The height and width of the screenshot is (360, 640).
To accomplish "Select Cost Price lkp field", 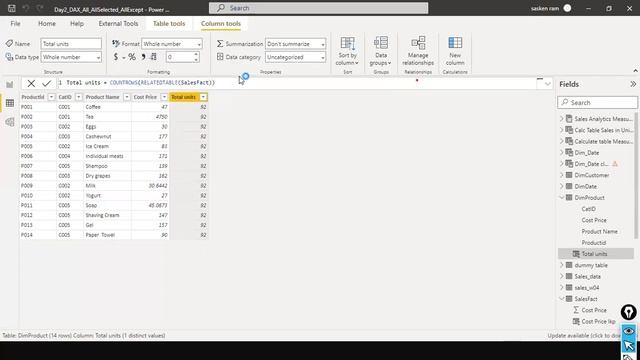I will tap(598, 322).
